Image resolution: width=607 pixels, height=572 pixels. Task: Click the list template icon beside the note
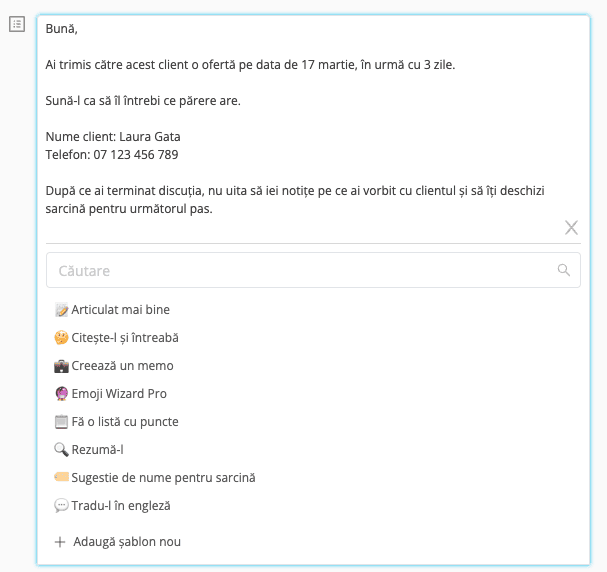(17, 24)
